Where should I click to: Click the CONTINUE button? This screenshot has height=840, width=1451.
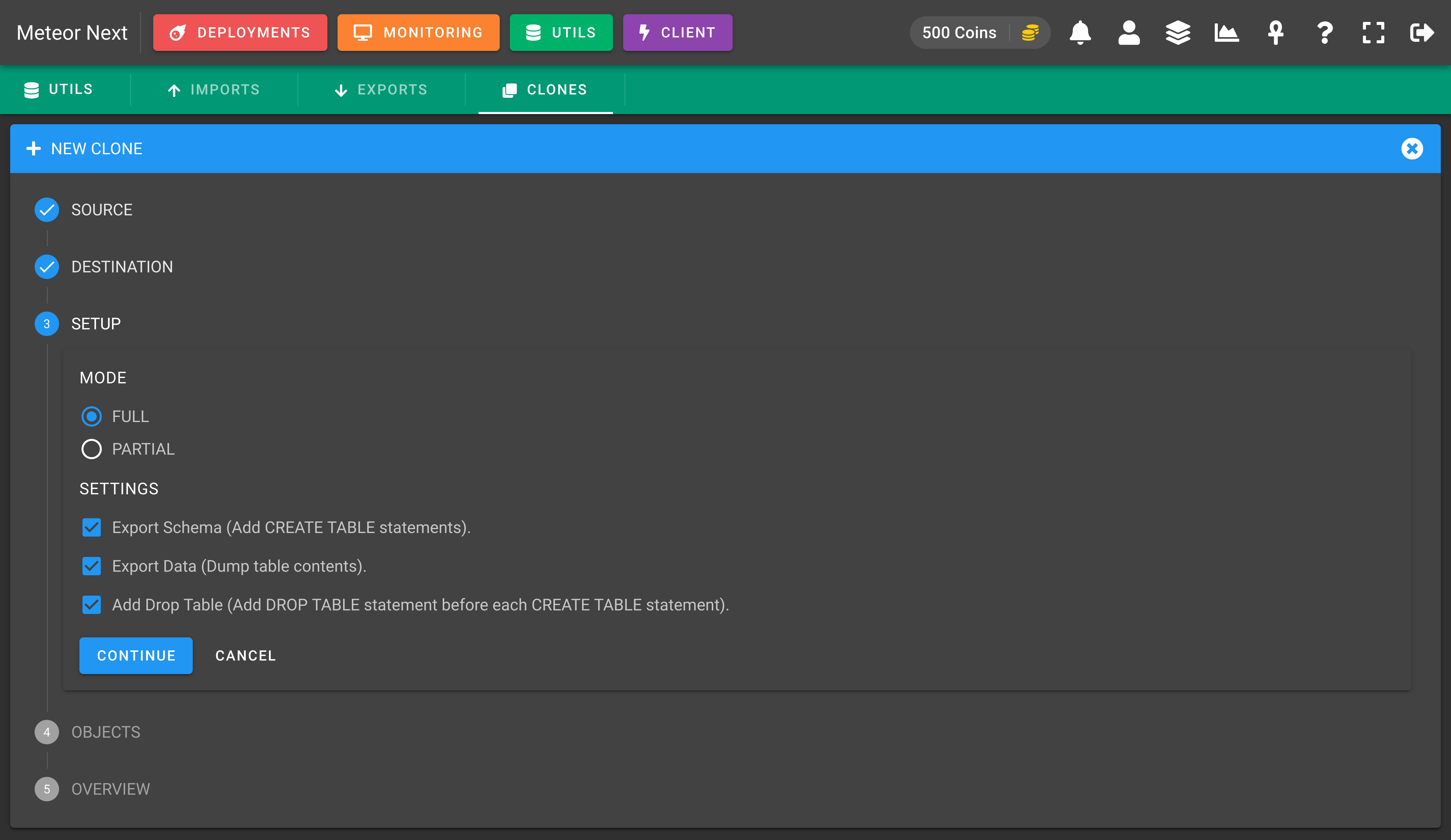tap(136, 655)
